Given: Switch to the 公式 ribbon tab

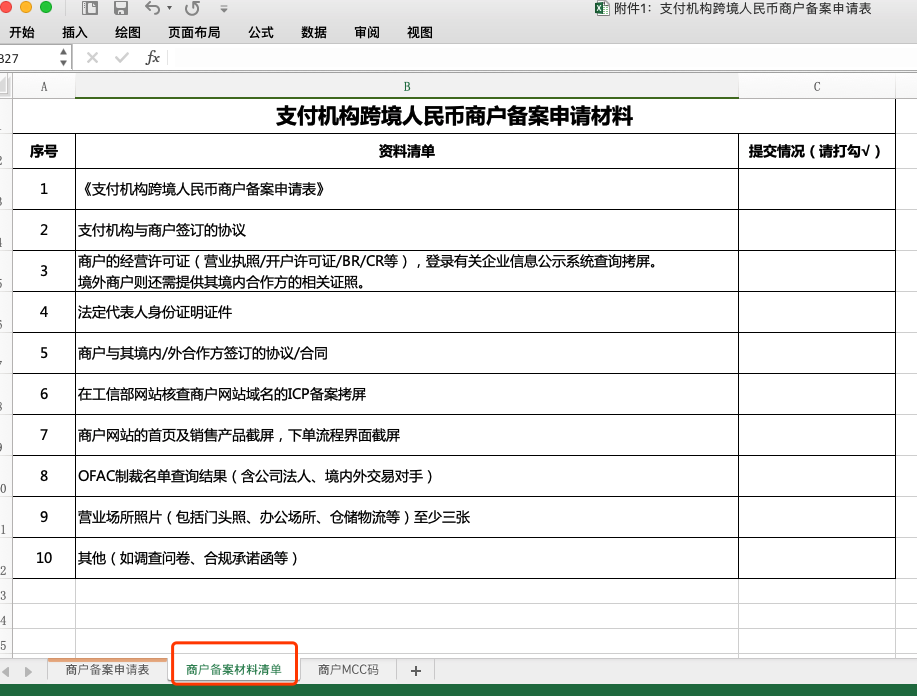Looking at the screenshot, I should (261, 32).
